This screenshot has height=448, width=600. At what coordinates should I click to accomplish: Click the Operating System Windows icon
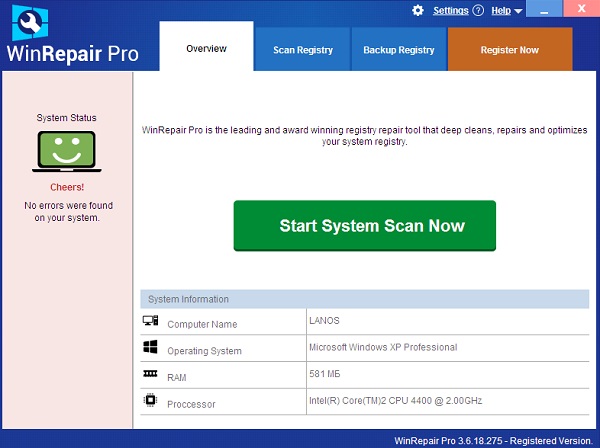click(151, 348)
